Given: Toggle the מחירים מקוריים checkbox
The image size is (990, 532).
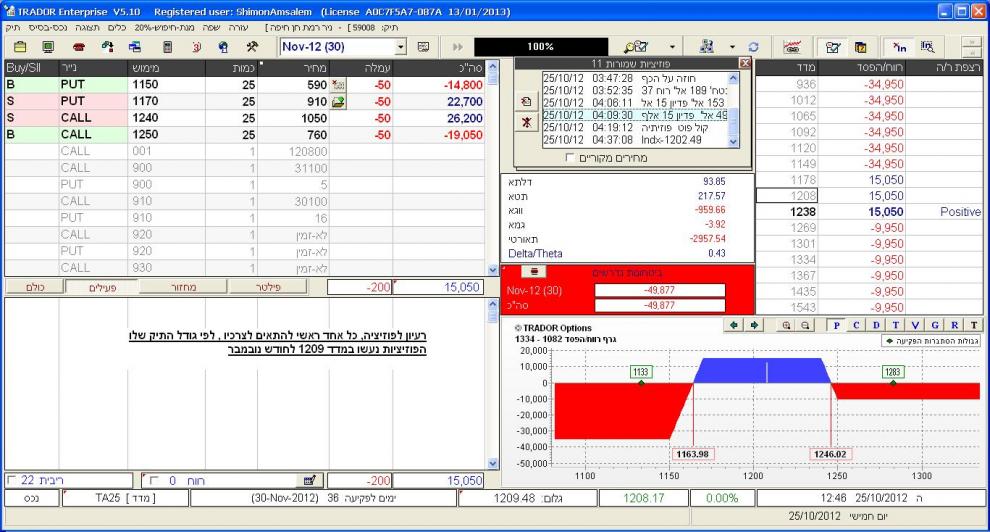Looking at the screenshot, I should pos(570,157).
